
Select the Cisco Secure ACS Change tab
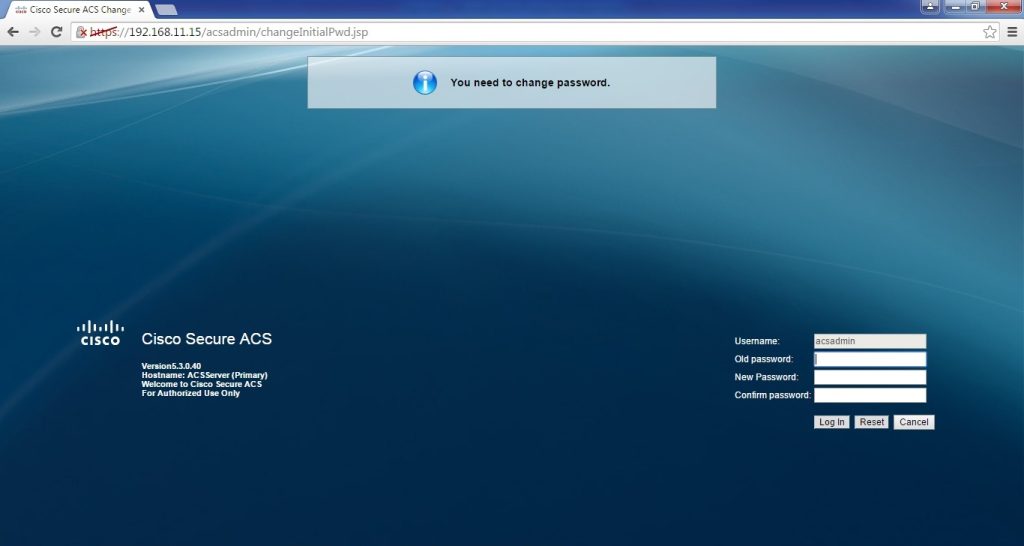pyautogui.click(x=75, y=10)
